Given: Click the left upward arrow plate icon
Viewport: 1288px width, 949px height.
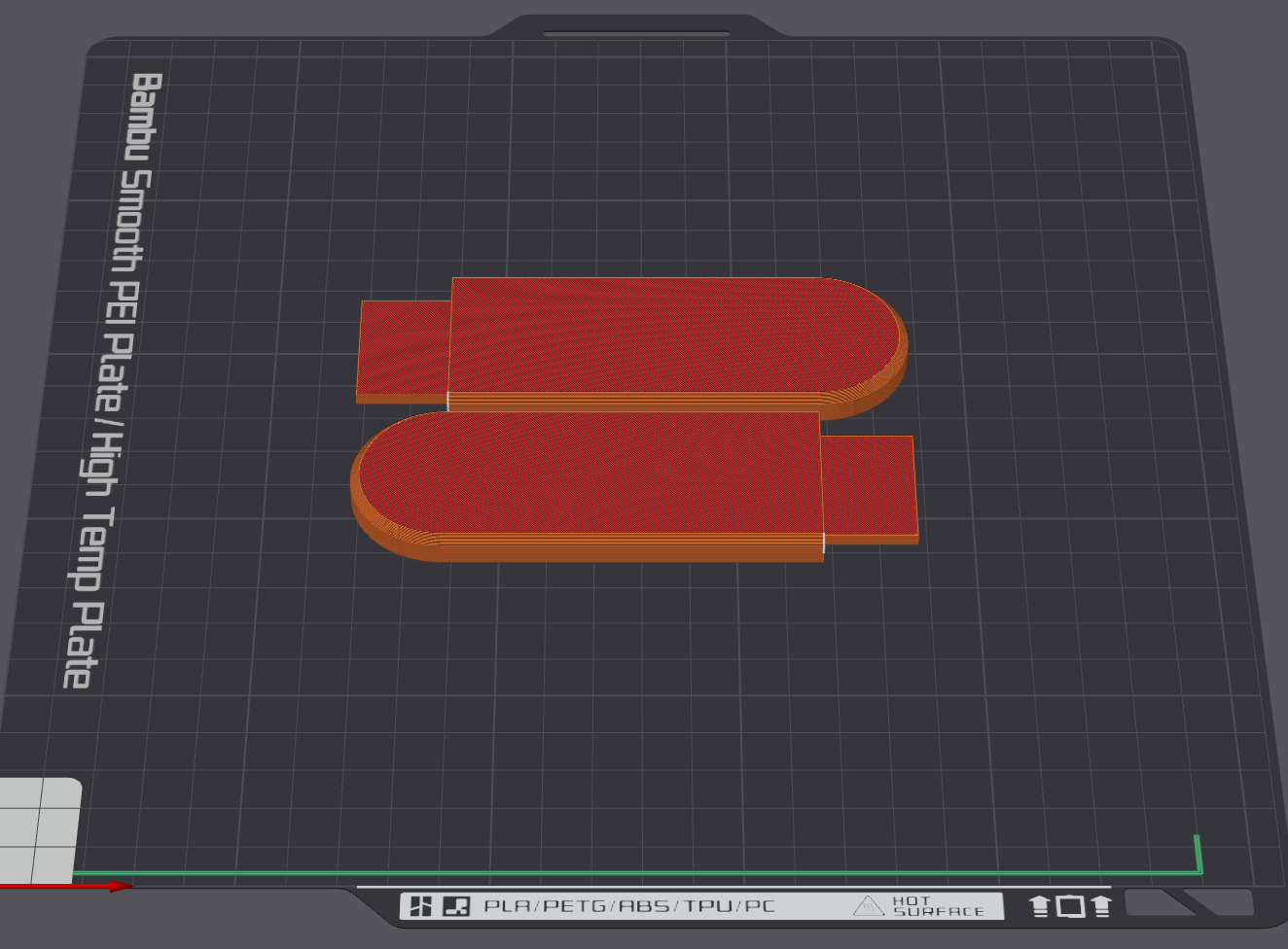Looking at the screenshot, I should pos(1040,906).
